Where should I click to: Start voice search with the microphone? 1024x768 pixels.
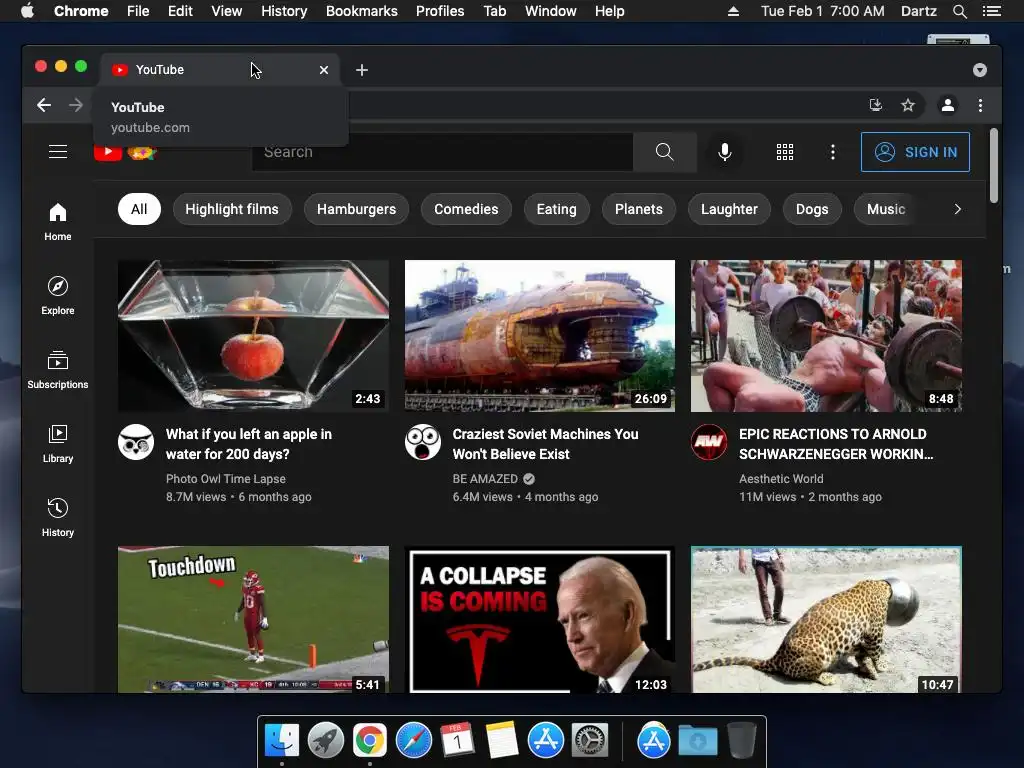[724, 152]
